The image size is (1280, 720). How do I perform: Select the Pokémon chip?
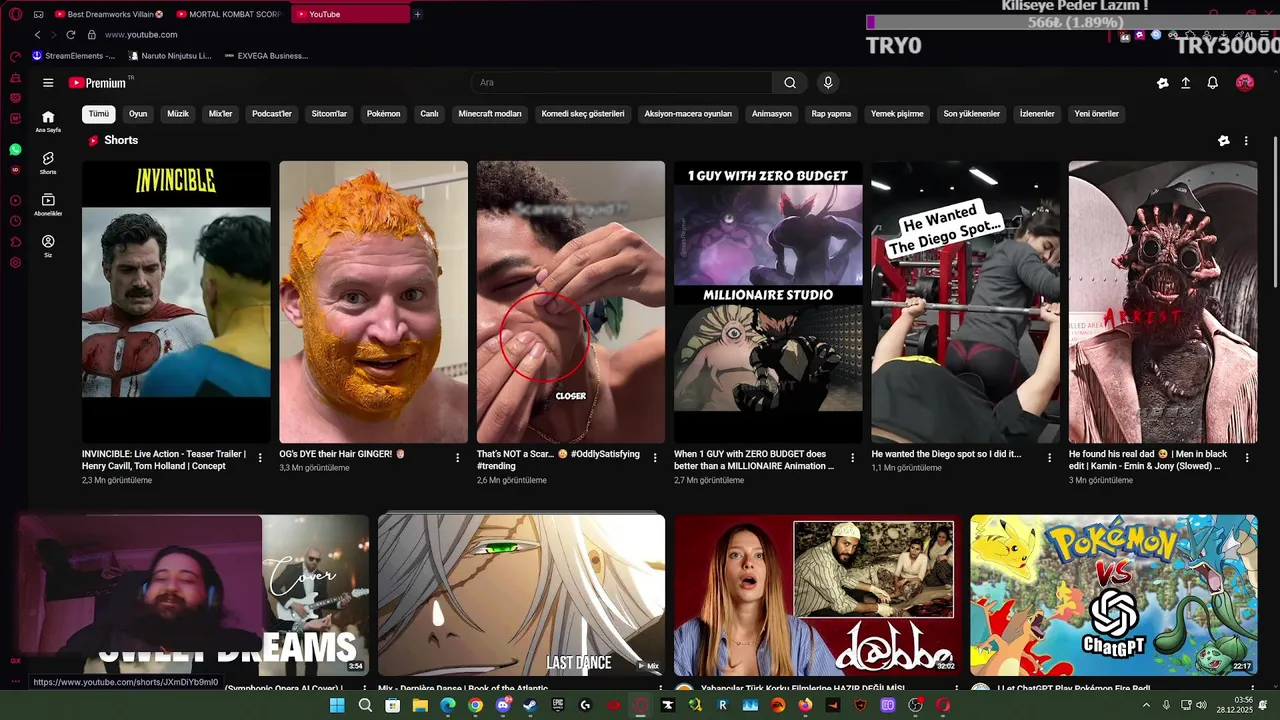383,114
